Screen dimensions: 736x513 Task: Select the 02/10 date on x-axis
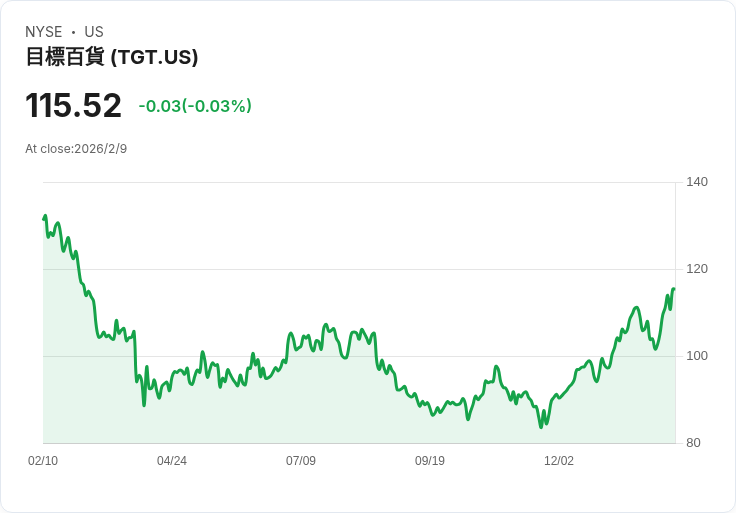[43, 461]
